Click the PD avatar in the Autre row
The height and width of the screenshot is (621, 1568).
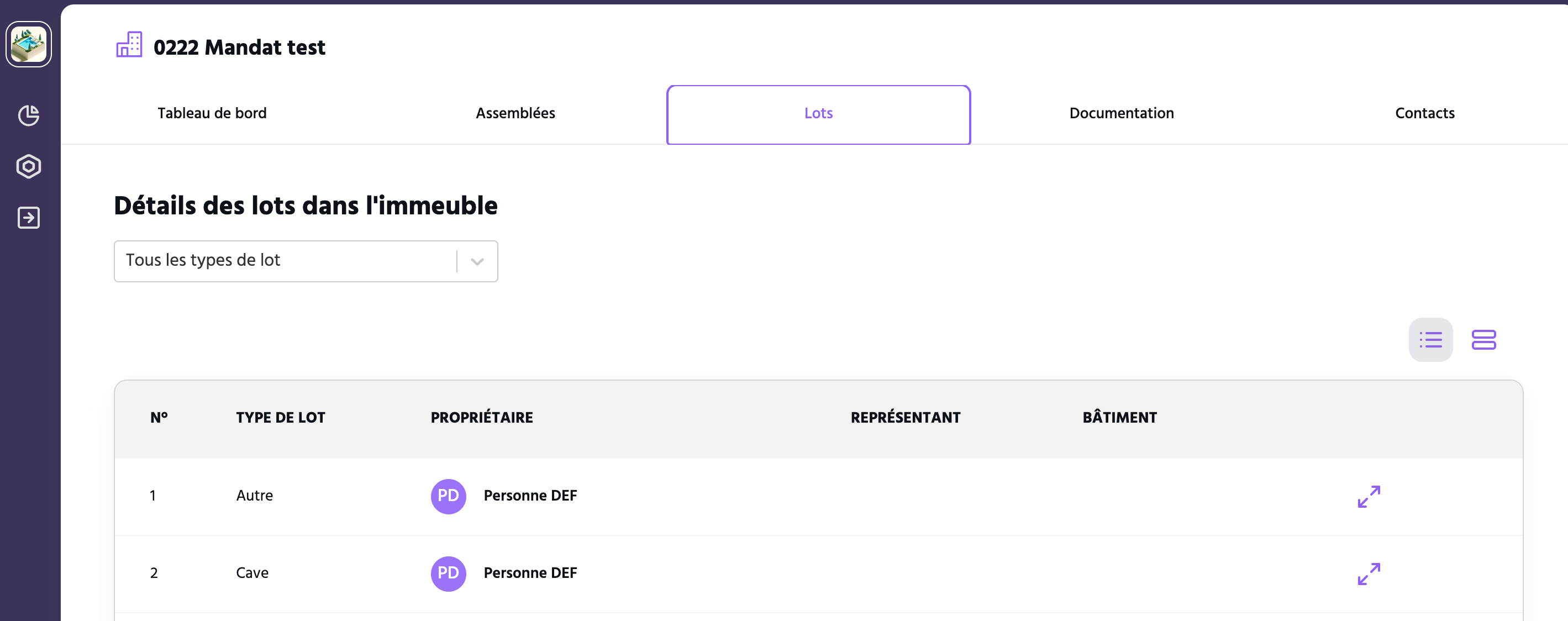(449, 496)
